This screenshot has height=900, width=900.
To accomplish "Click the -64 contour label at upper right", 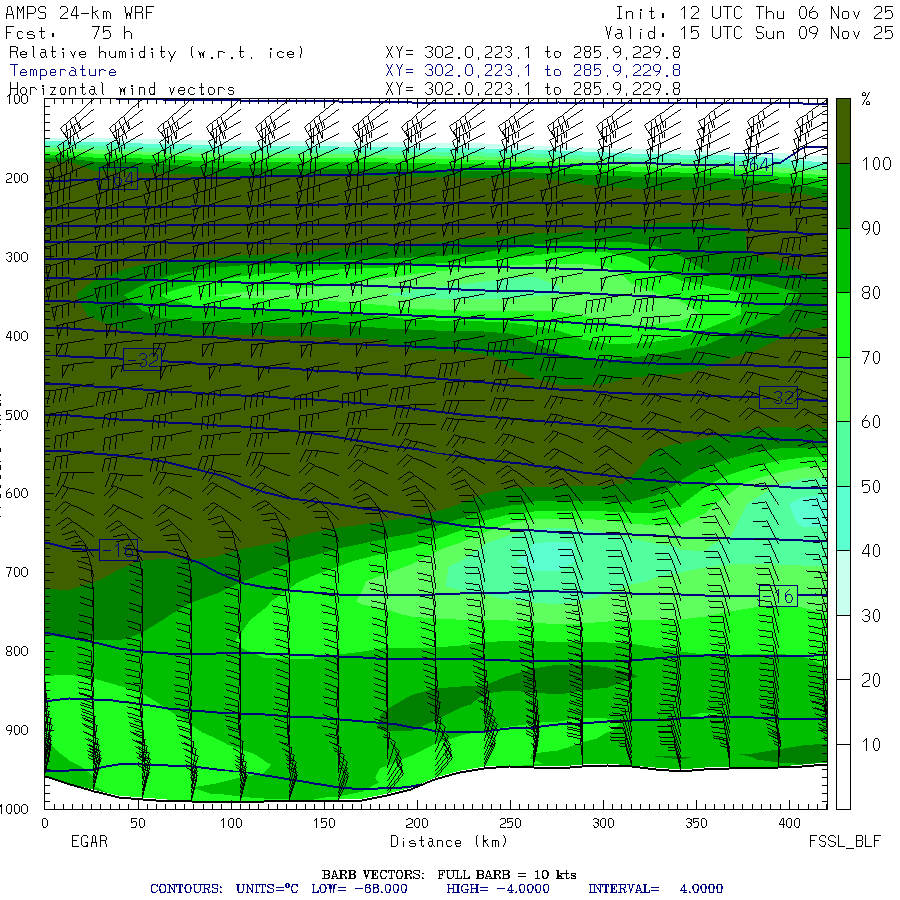I will pos(754,165).
